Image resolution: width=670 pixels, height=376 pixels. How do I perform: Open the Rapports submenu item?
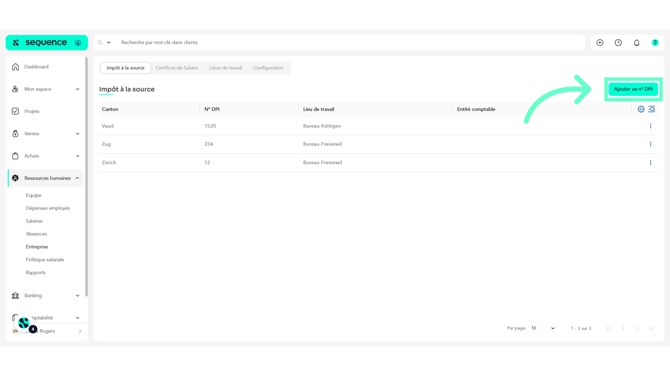point(35,272)
